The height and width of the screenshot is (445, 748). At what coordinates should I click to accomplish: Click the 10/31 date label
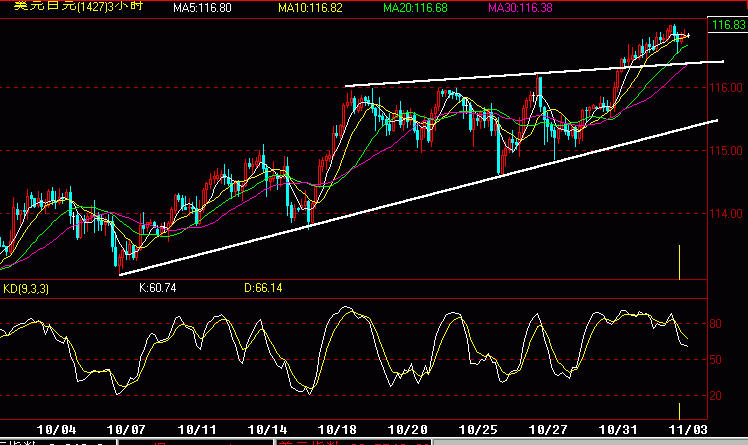click(618, 430)
